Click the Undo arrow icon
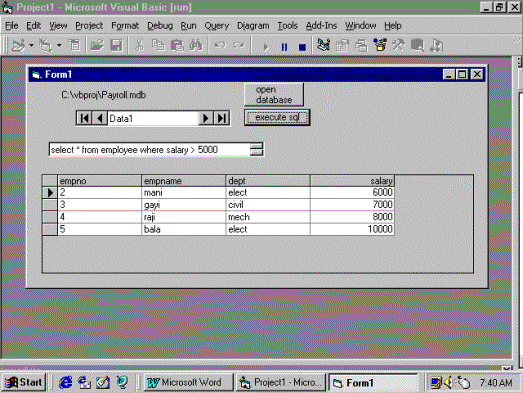This screenshot has height=393, width=523. [x=220, y=45]
